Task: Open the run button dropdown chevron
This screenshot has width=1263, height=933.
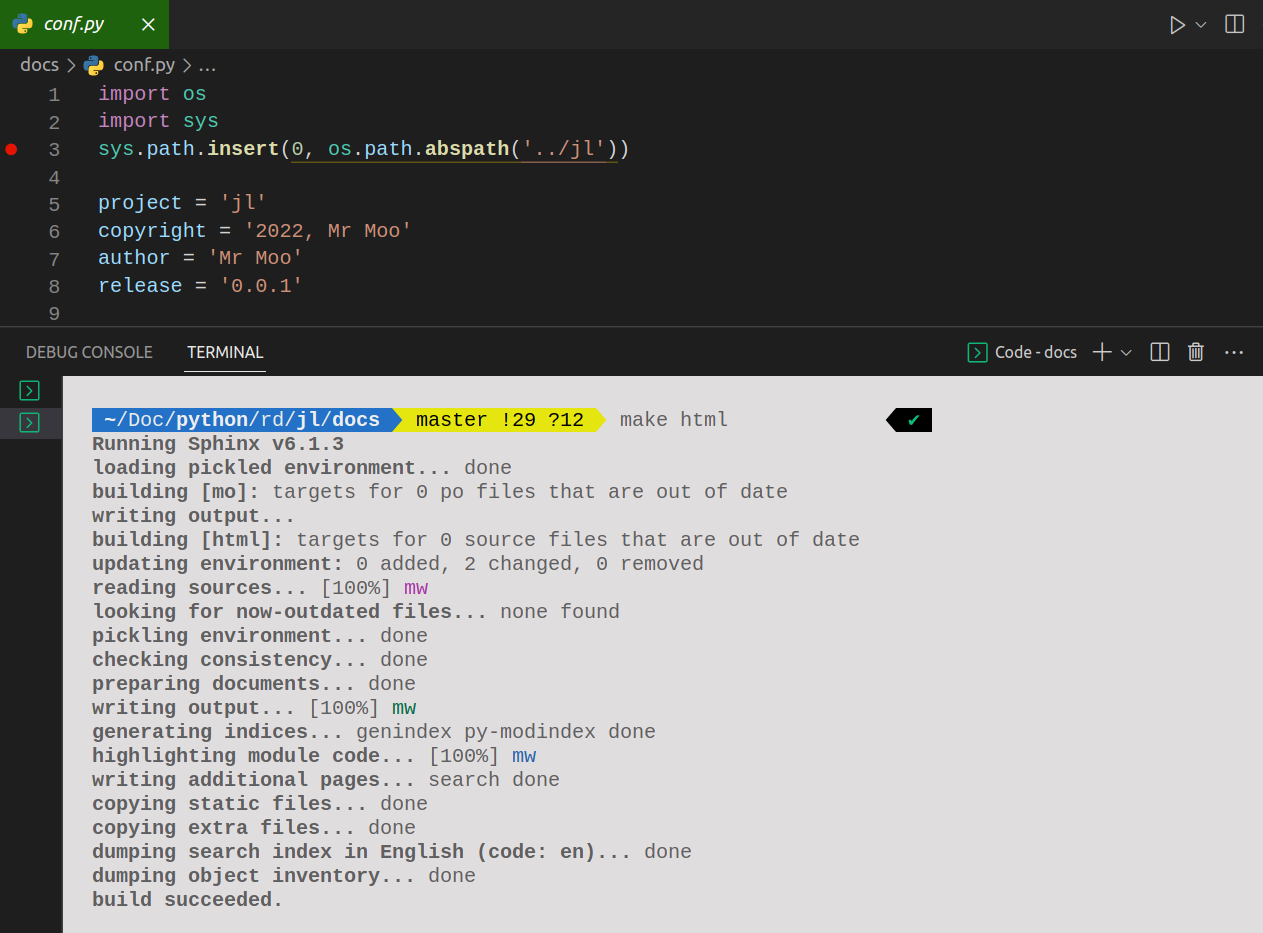Action: (1200, 24)
